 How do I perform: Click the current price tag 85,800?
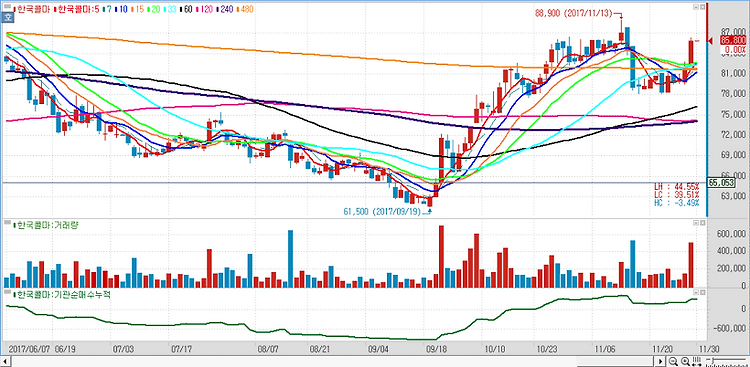point(733,41)
